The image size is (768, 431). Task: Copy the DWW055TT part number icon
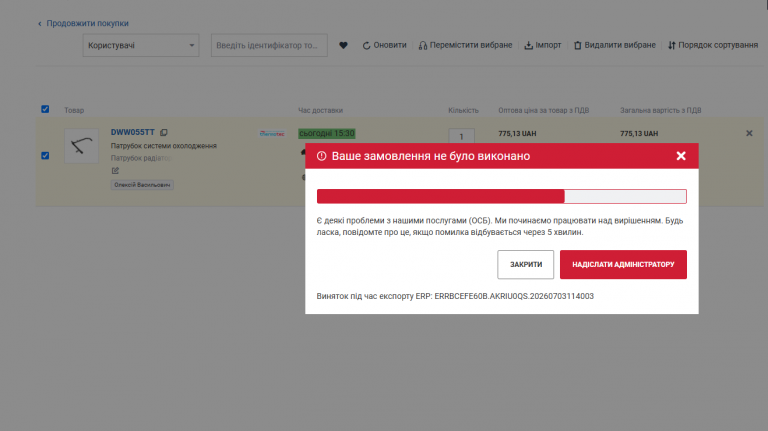pyautogui.click(x=164, y=132)
